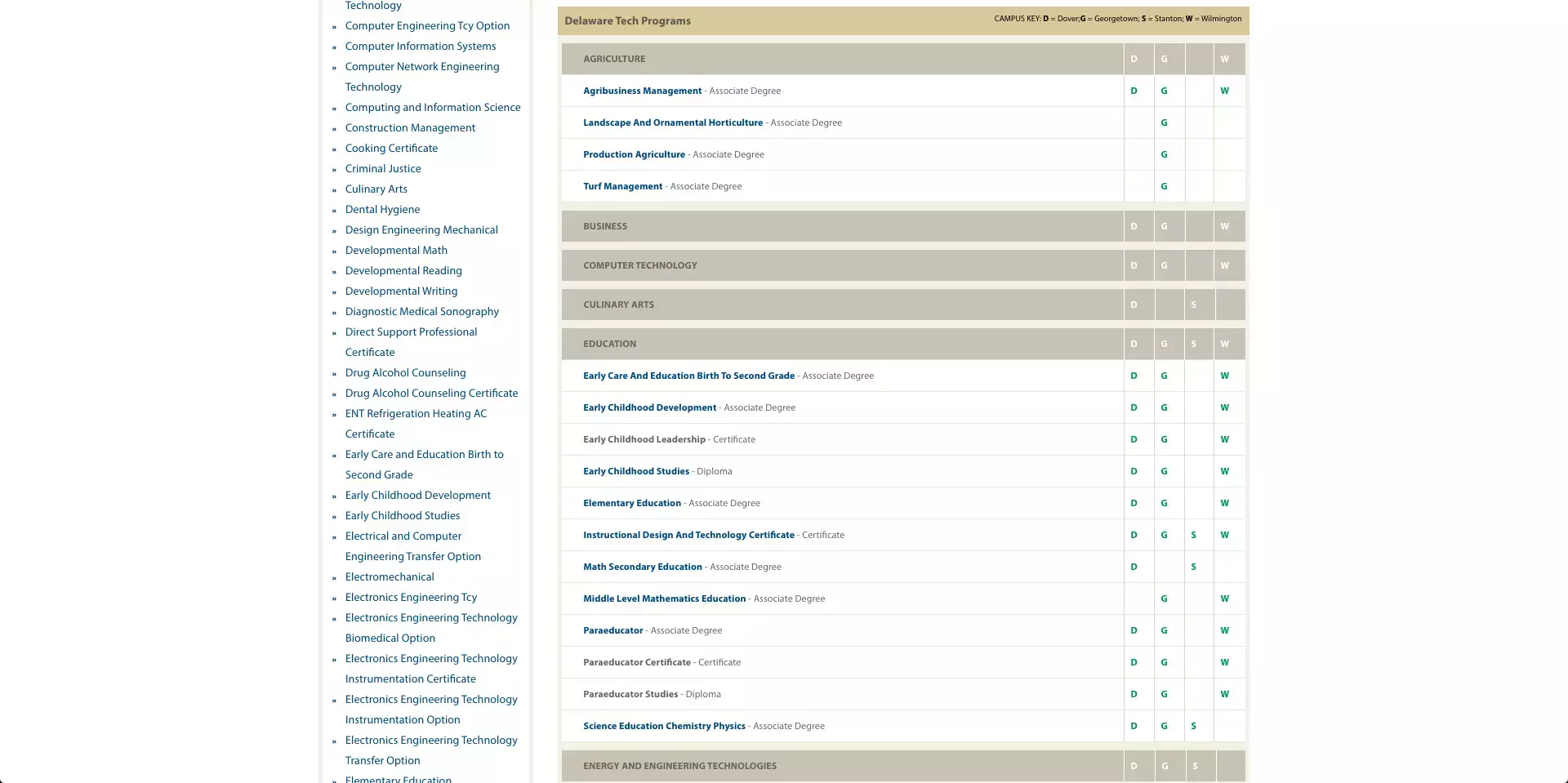Open Elementary Education associate degree link
The height and width of the screenshot is (783, 1568).
coord(632,503)
